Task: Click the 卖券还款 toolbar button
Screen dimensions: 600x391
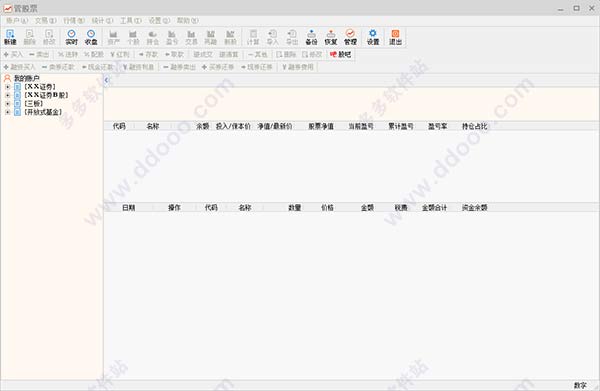Action: (x=58, y=67)
